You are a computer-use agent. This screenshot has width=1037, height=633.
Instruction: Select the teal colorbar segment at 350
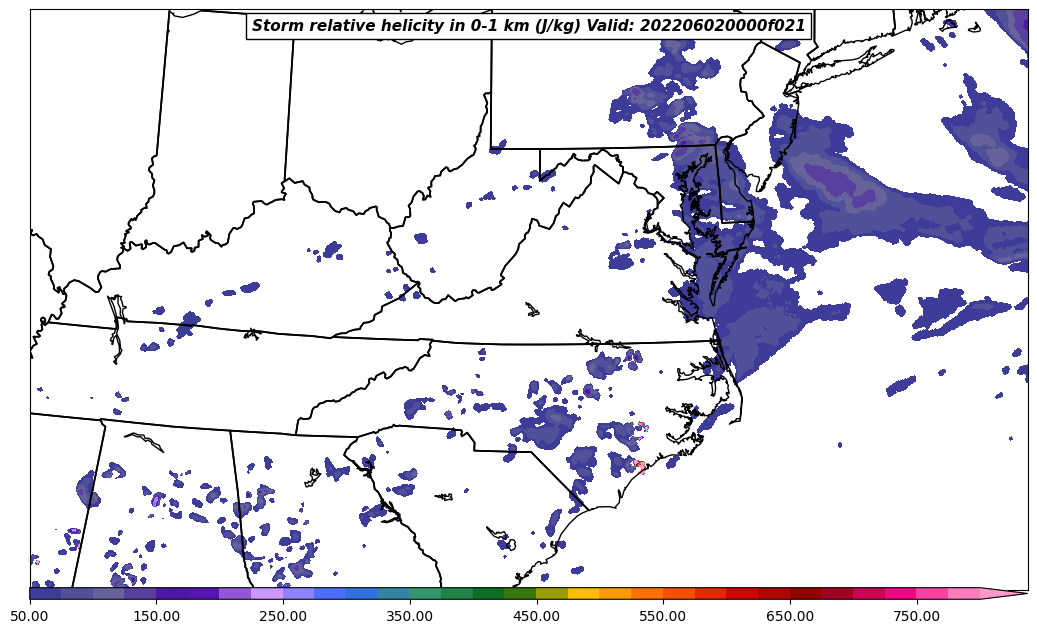tap(425, 593)
